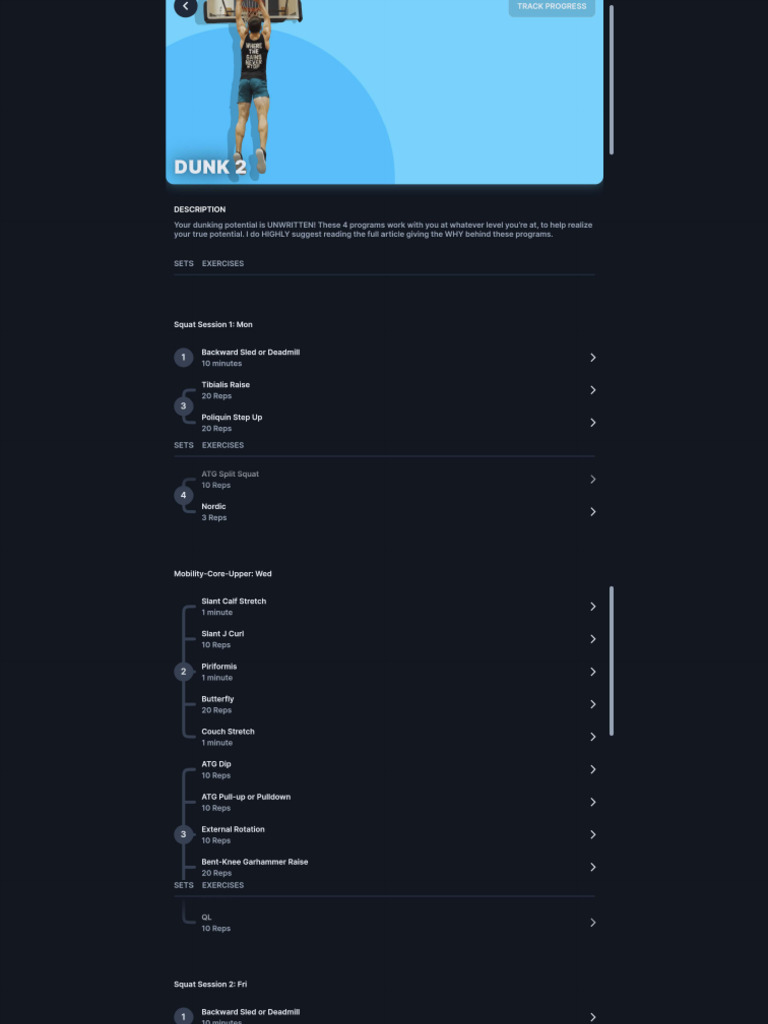Click the Track Progress button

tap(551, 7)
